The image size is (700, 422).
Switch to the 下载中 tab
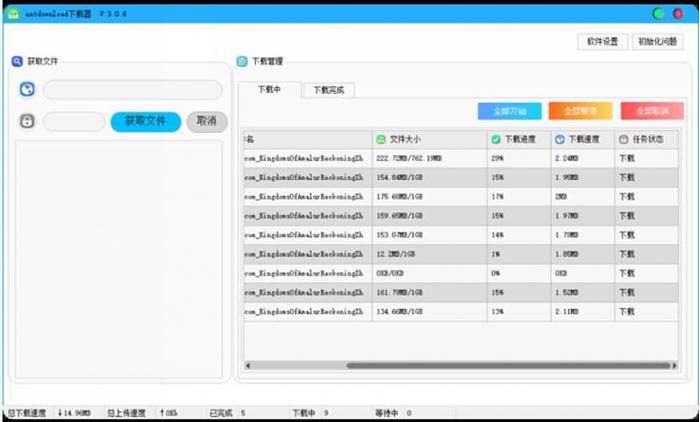click(270, 90)
